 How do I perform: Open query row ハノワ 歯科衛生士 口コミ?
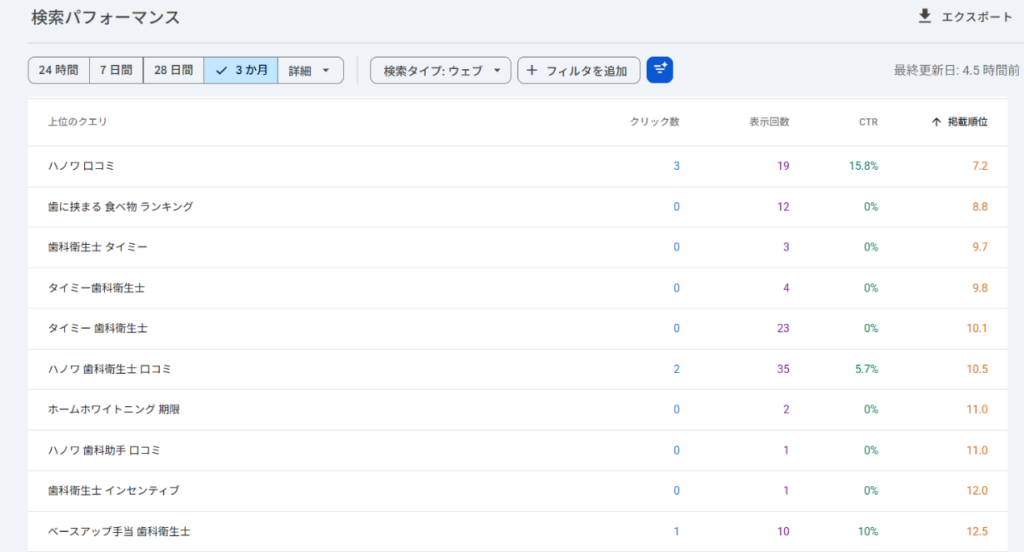point(517,369)
